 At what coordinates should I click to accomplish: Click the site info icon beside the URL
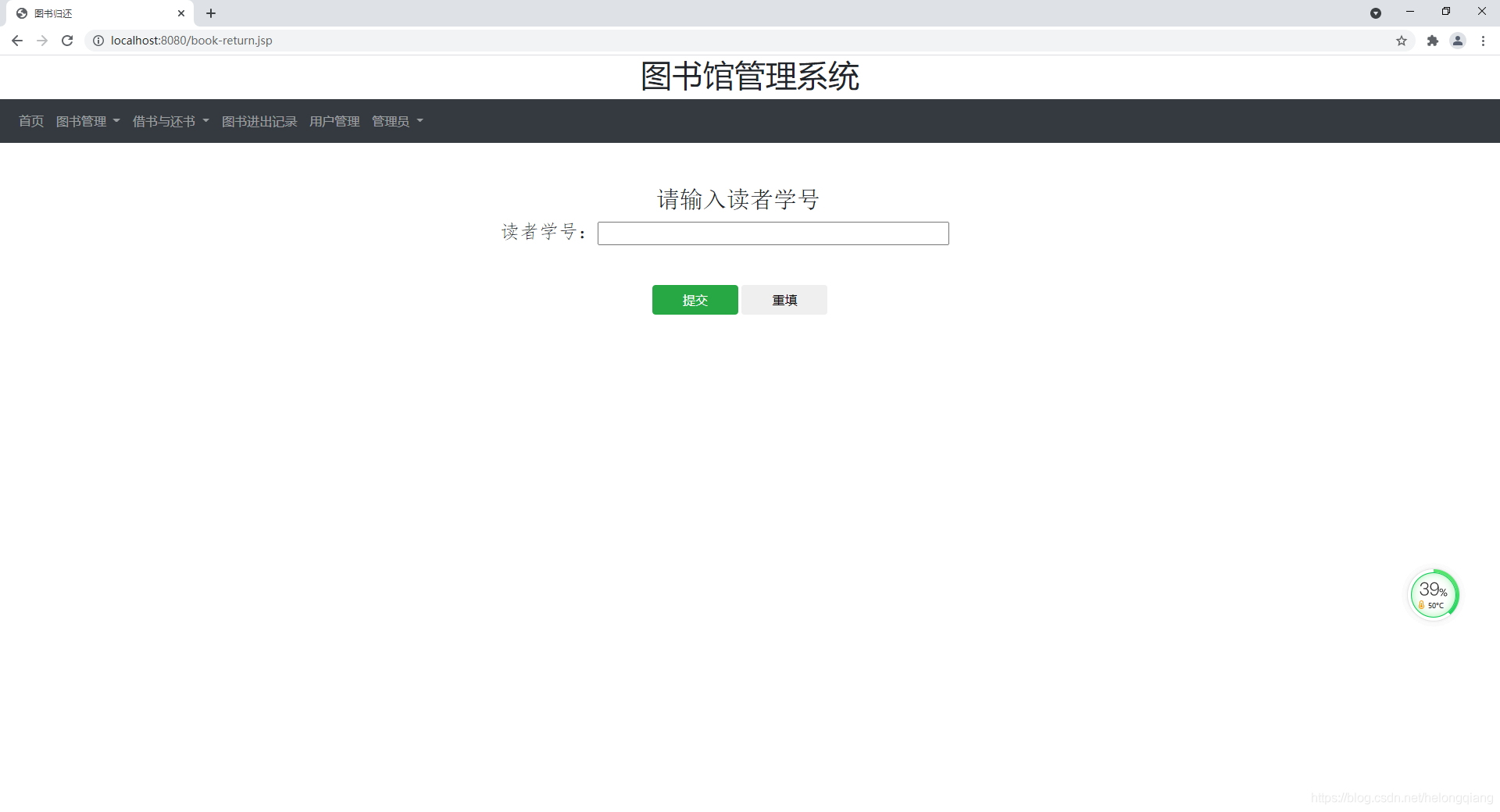[98, 40]
